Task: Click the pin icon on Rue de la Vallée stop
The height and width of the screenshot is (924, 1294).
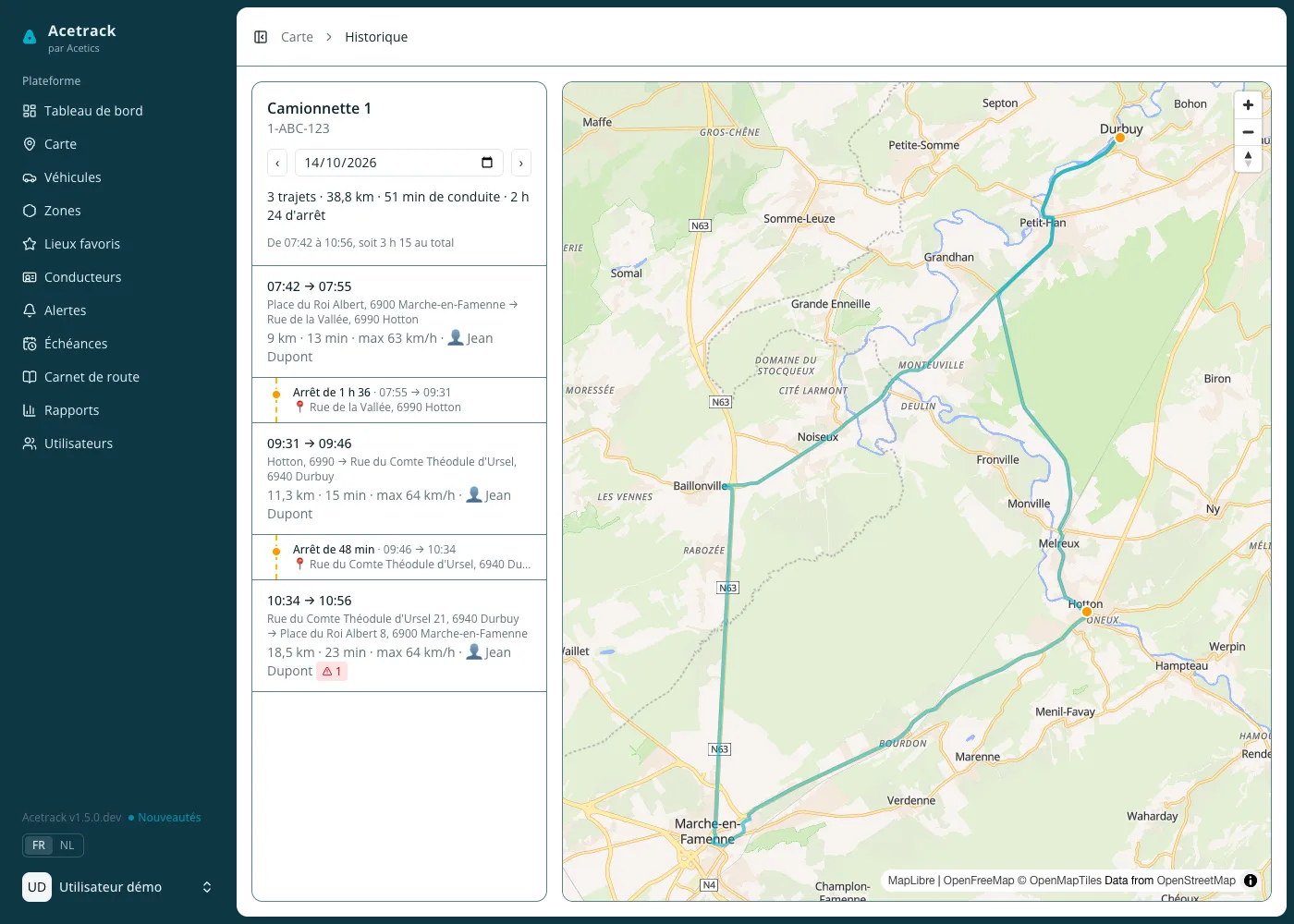Action: pos(299,407)
